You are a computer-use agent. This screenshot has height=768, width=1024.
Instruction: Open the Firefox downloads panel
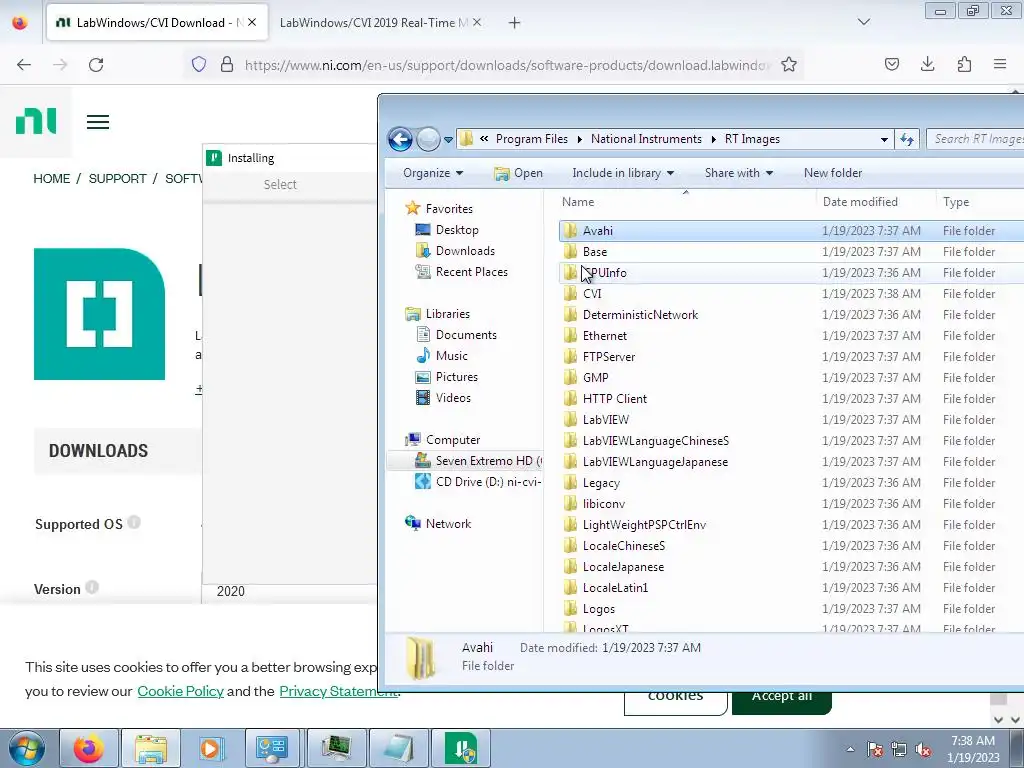927,64
